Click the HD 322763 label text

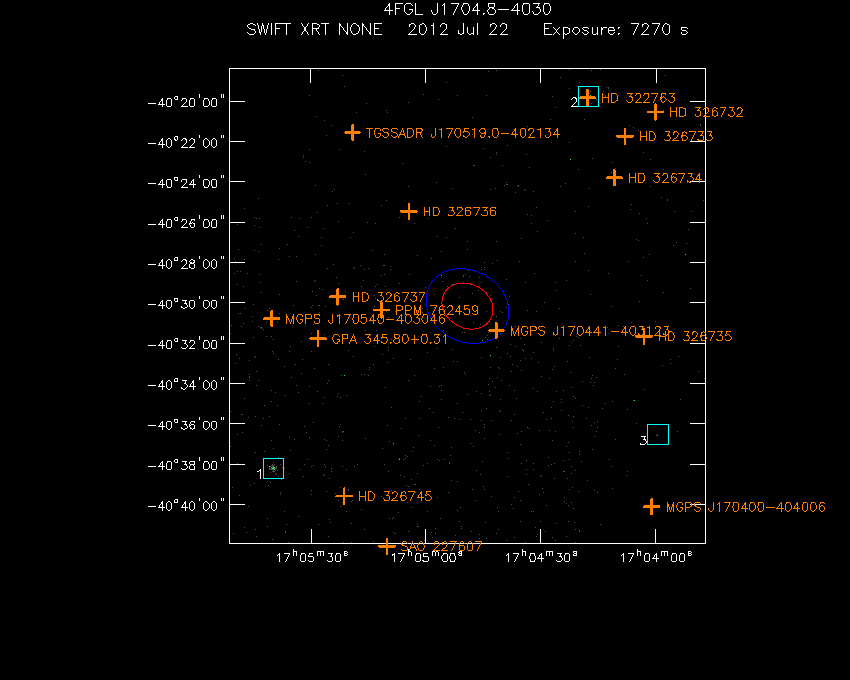coord(638,98)
